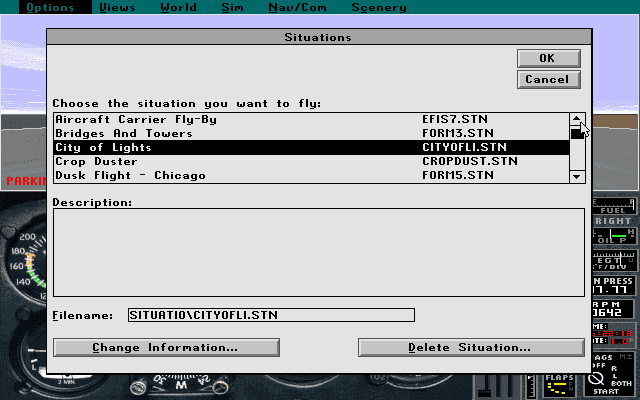Viewport: 640px width, 400px height.
Task: Open the Options menu
Action: (x=50, y=7)
